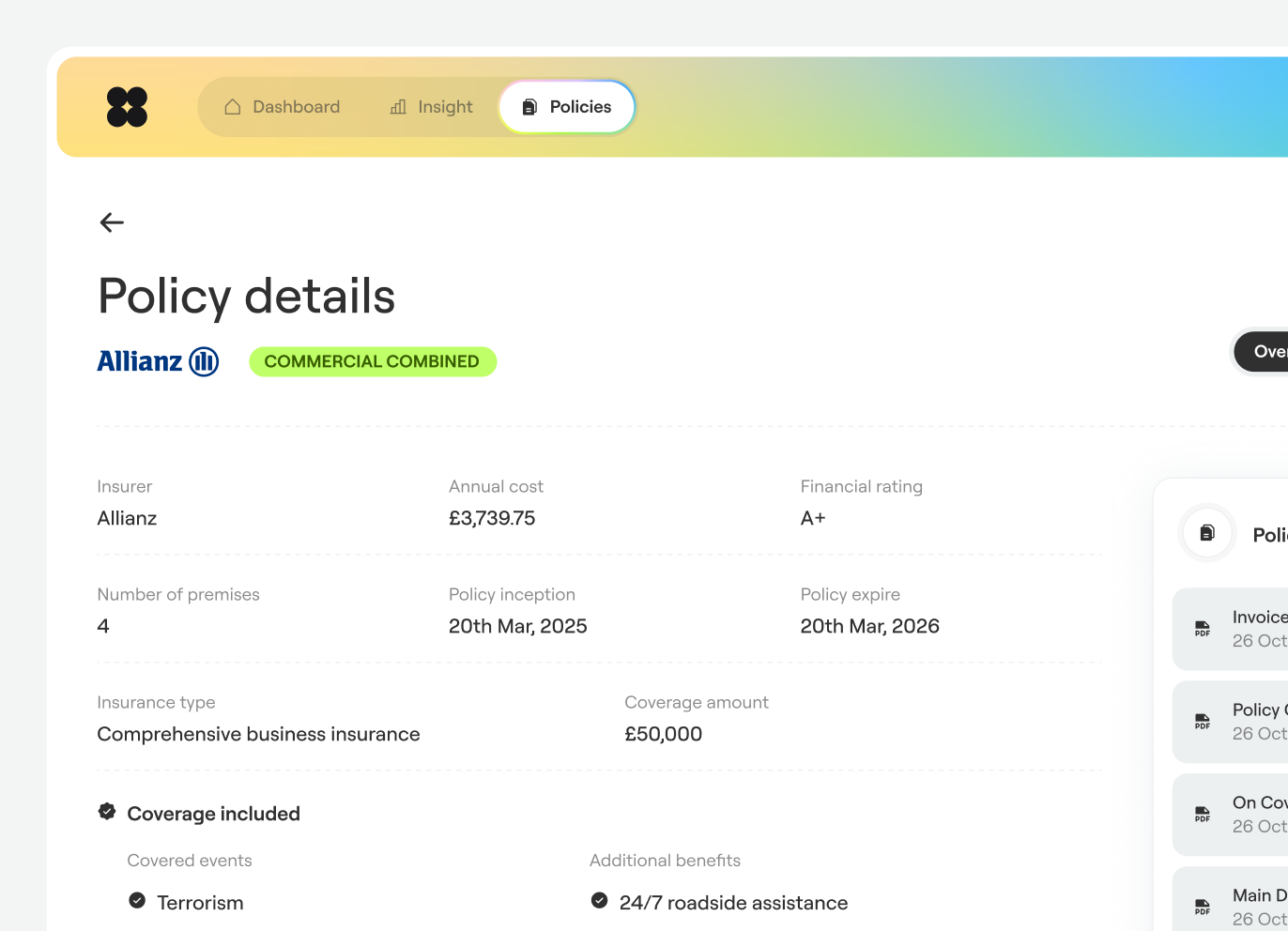Viewport: 1288px width, 931px height.
Task: Click the Insight bar chart icon
Action: click(398, 107)
